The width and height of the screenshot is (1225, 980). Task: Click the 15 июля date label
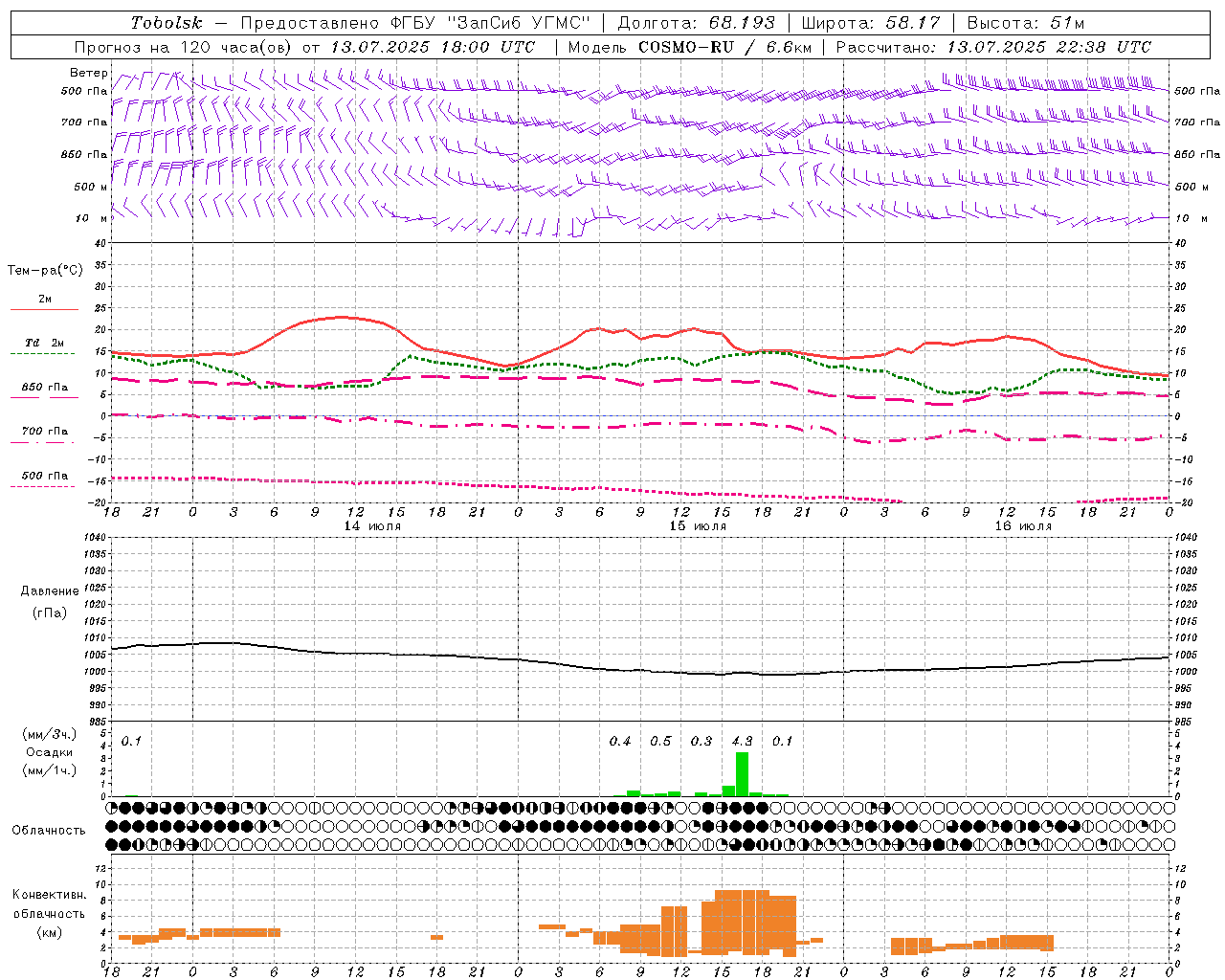click(698, 526)
